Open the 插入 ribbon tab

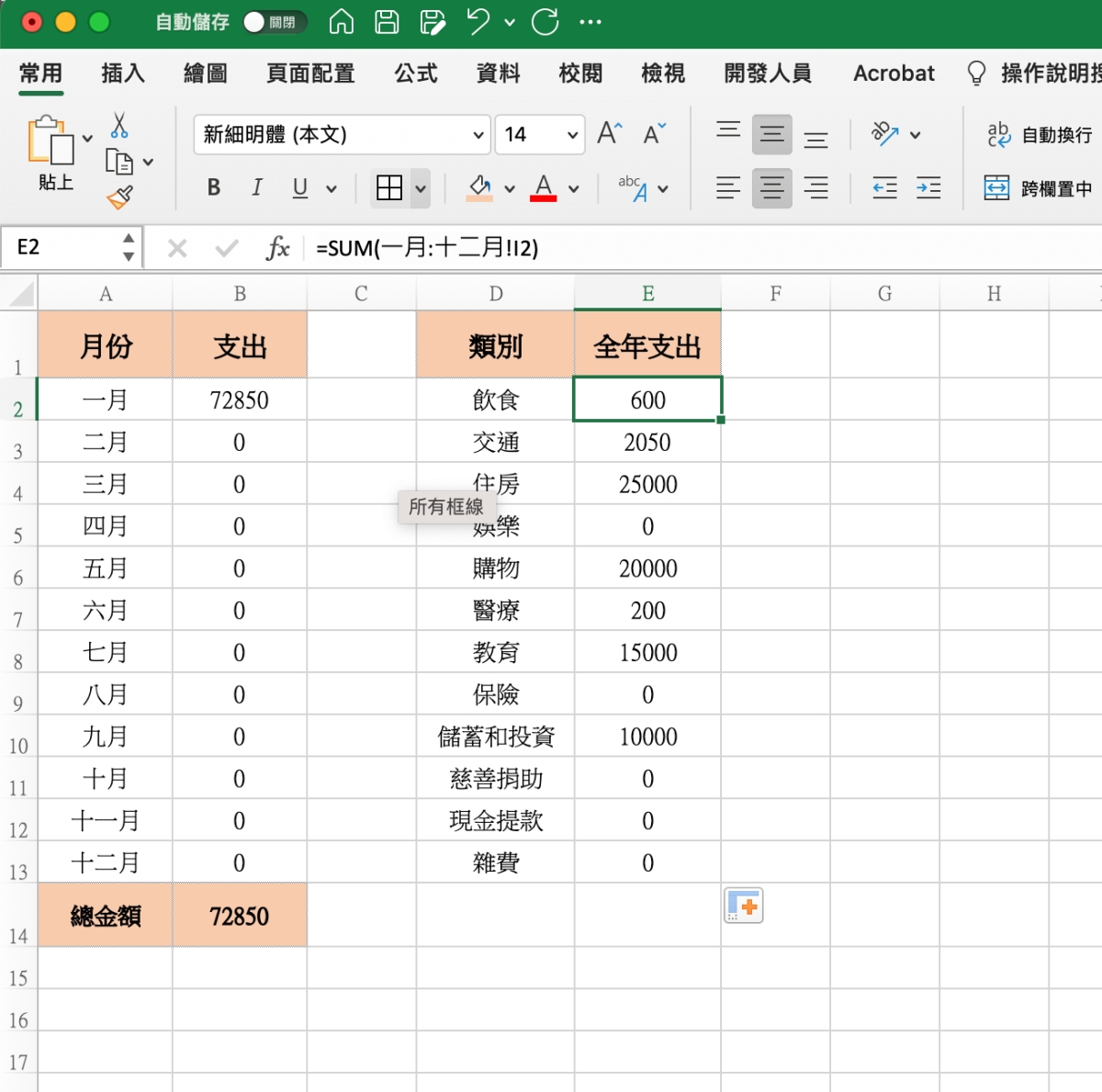point(123,73)
